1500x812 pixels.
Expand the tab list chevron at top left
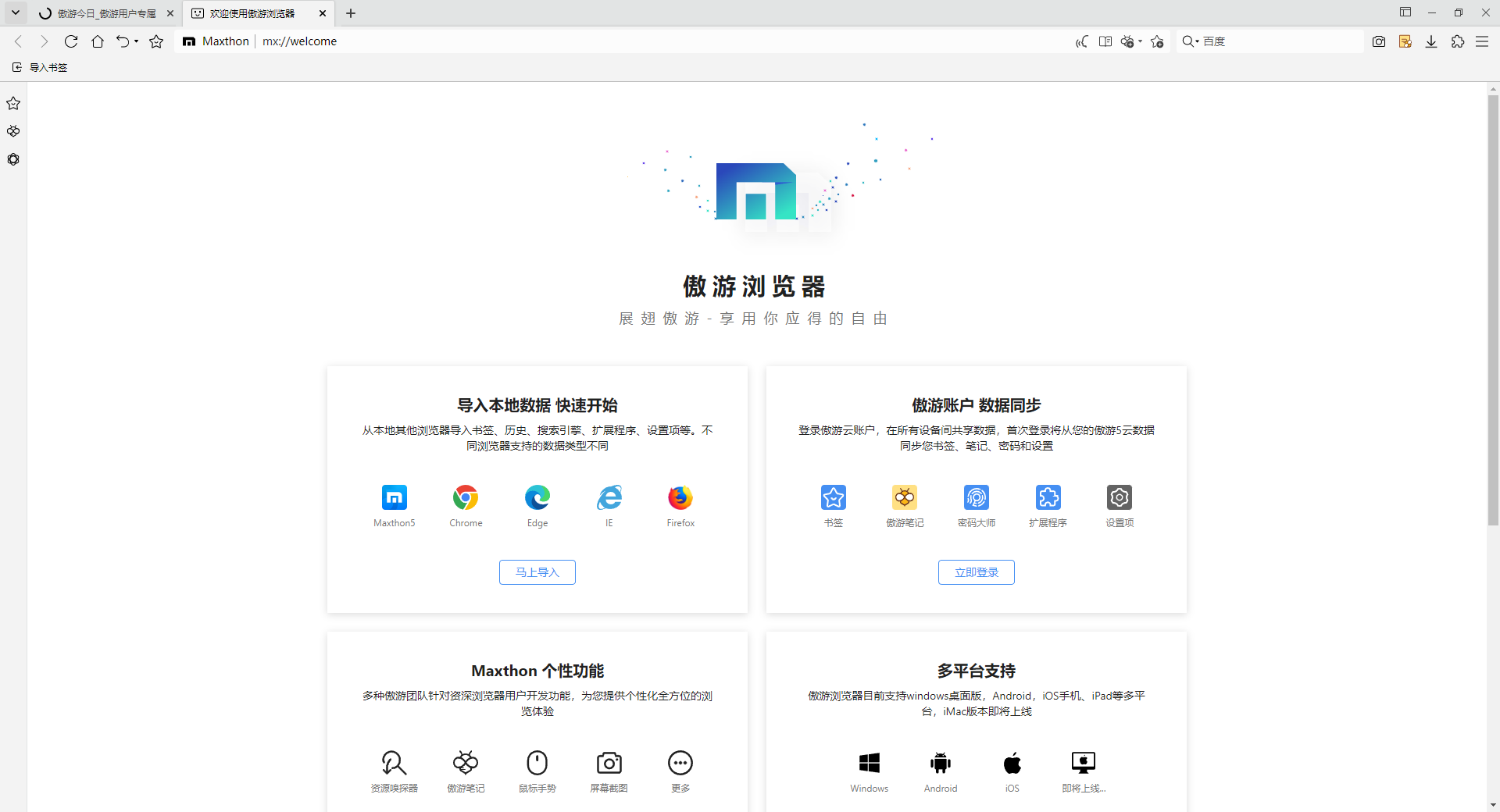pos(15,12)
